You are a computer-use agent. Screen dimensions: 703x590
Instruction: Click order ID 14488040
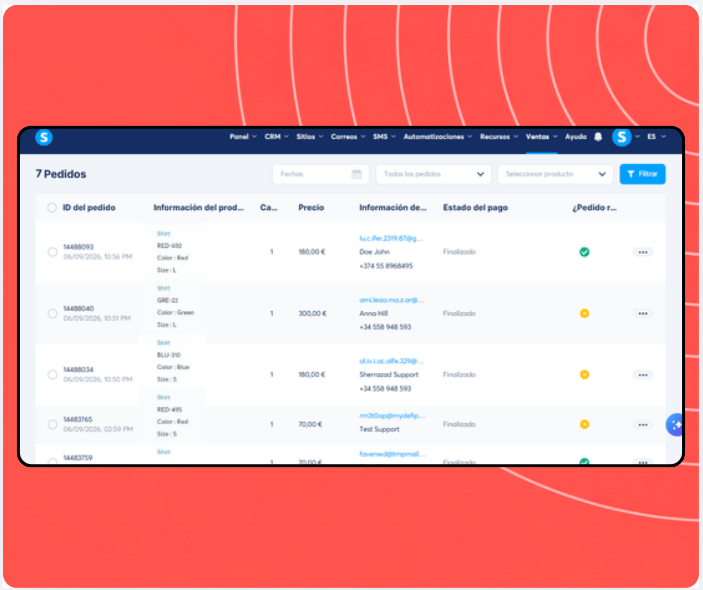pos(78,308)
